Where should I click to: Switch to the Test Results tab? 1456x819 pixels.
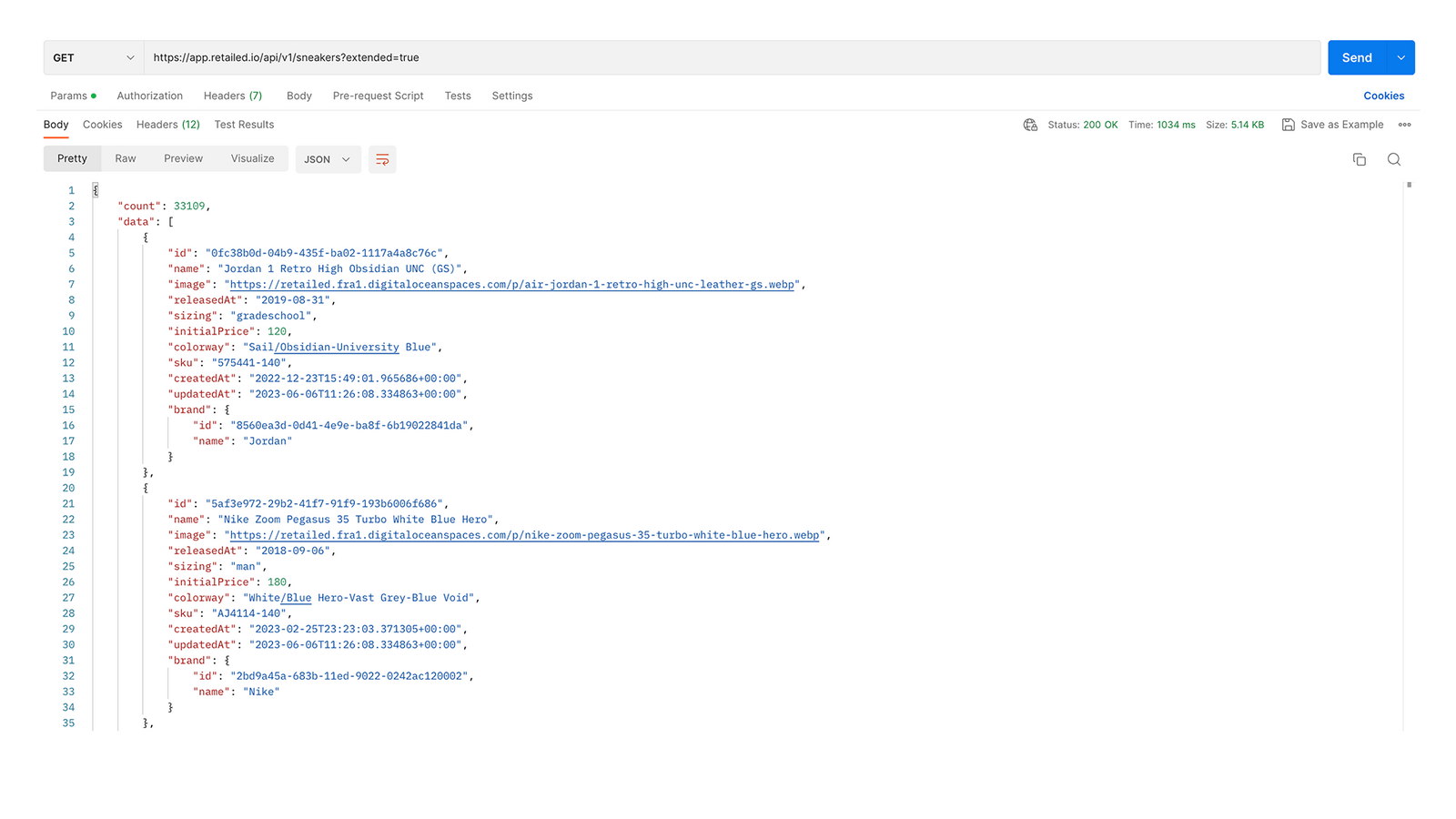click(244, 125)
